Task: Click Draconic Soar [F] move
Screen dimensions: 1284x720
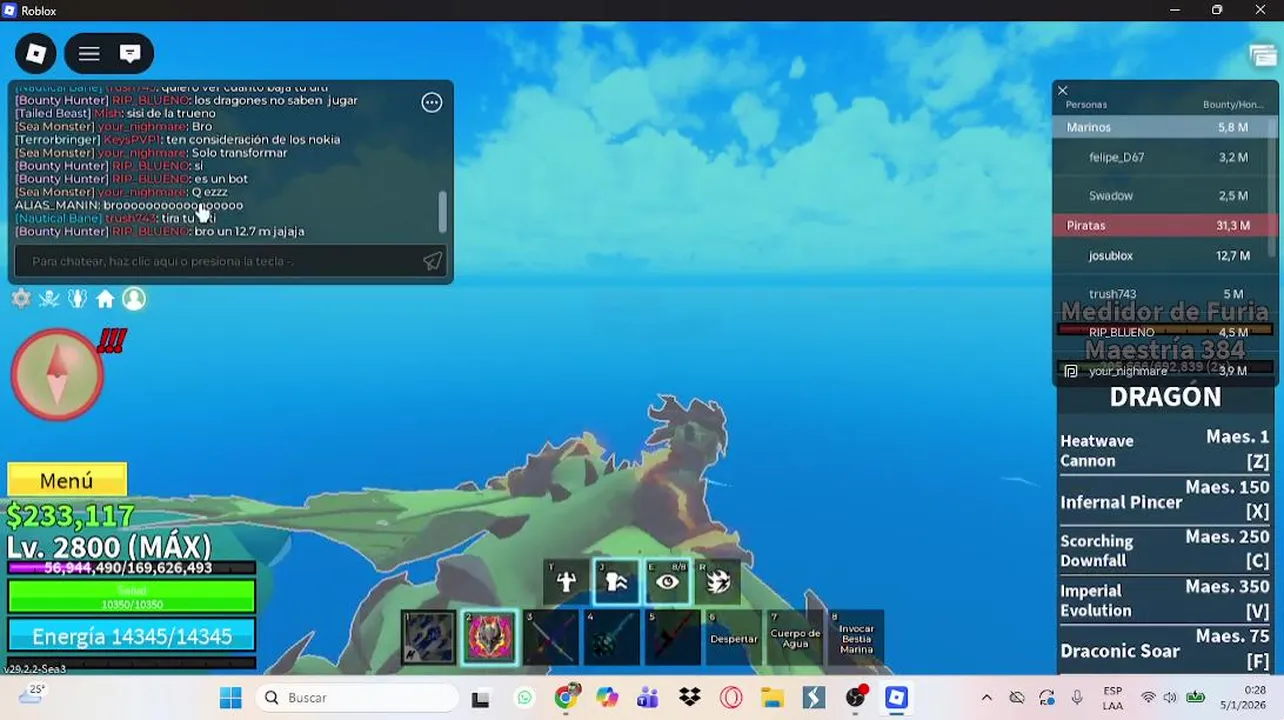Action: click(1165, 648)
